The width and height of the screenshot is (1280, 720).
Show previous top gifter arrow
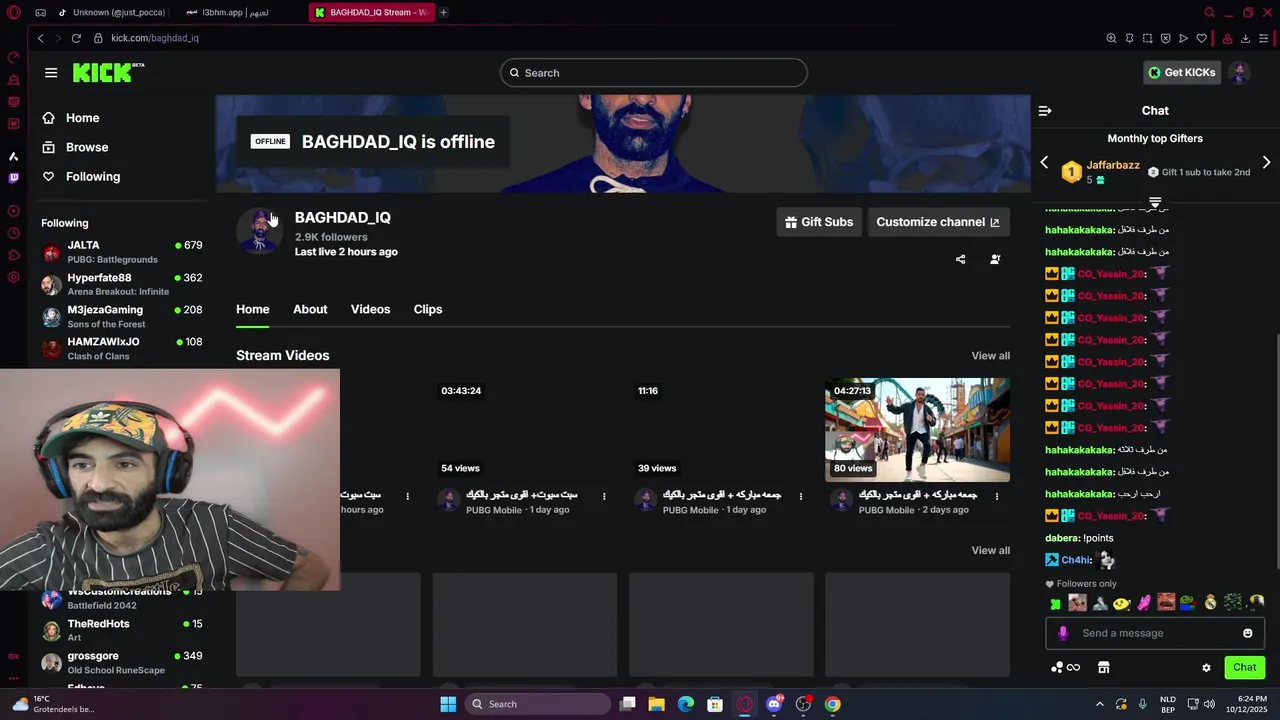point(1044,162)
